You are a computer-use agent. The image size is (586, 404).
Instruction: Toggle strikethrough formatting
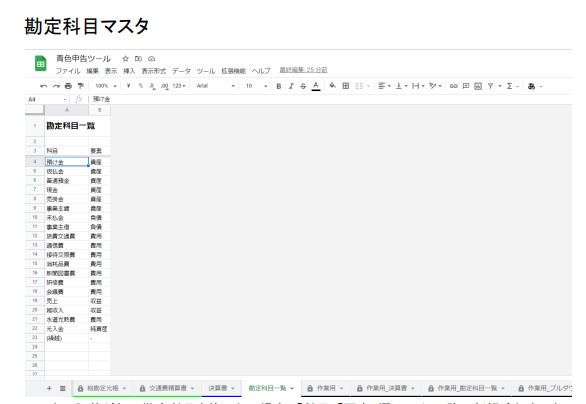pyautogui.click(x=303, y=86)
